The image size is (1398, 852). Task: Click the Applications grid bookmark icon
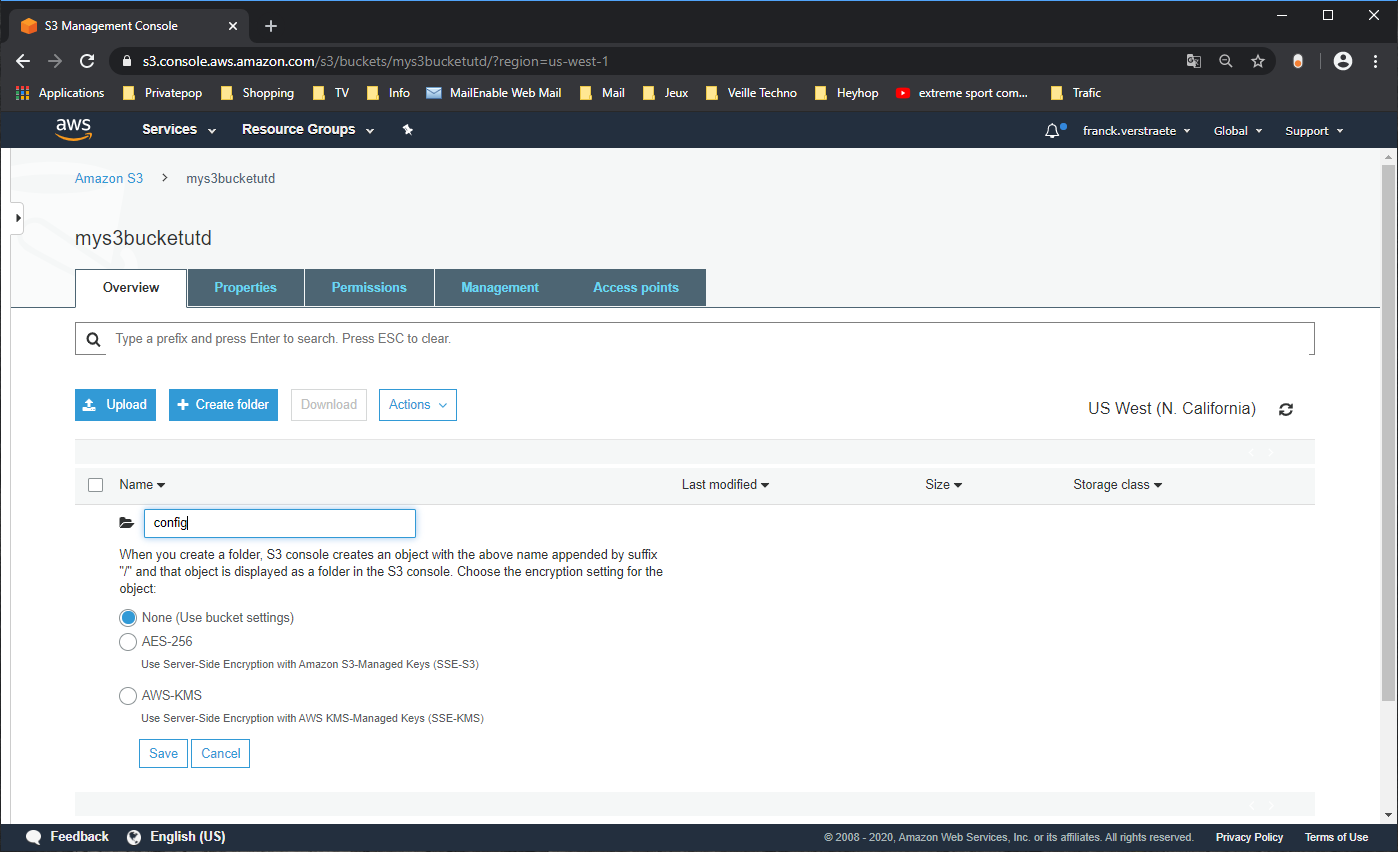click(23, 93)
